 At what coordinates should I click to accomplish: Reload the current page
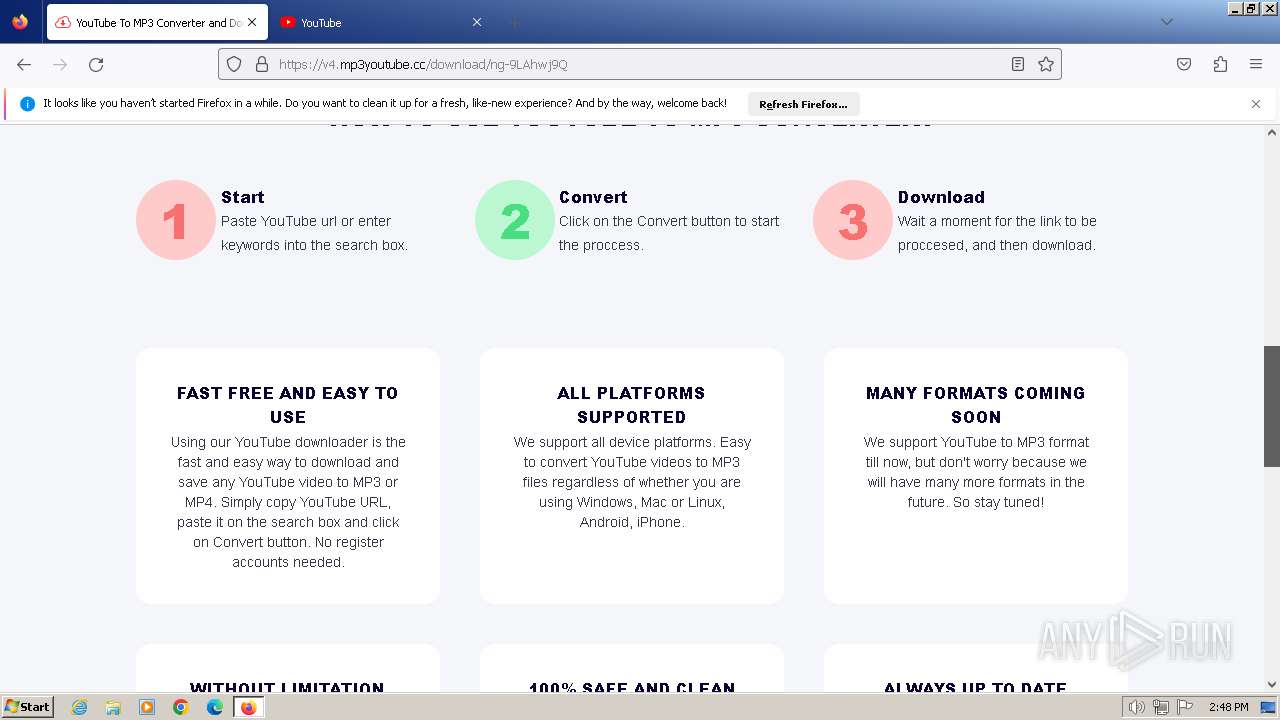coord(96,64)
